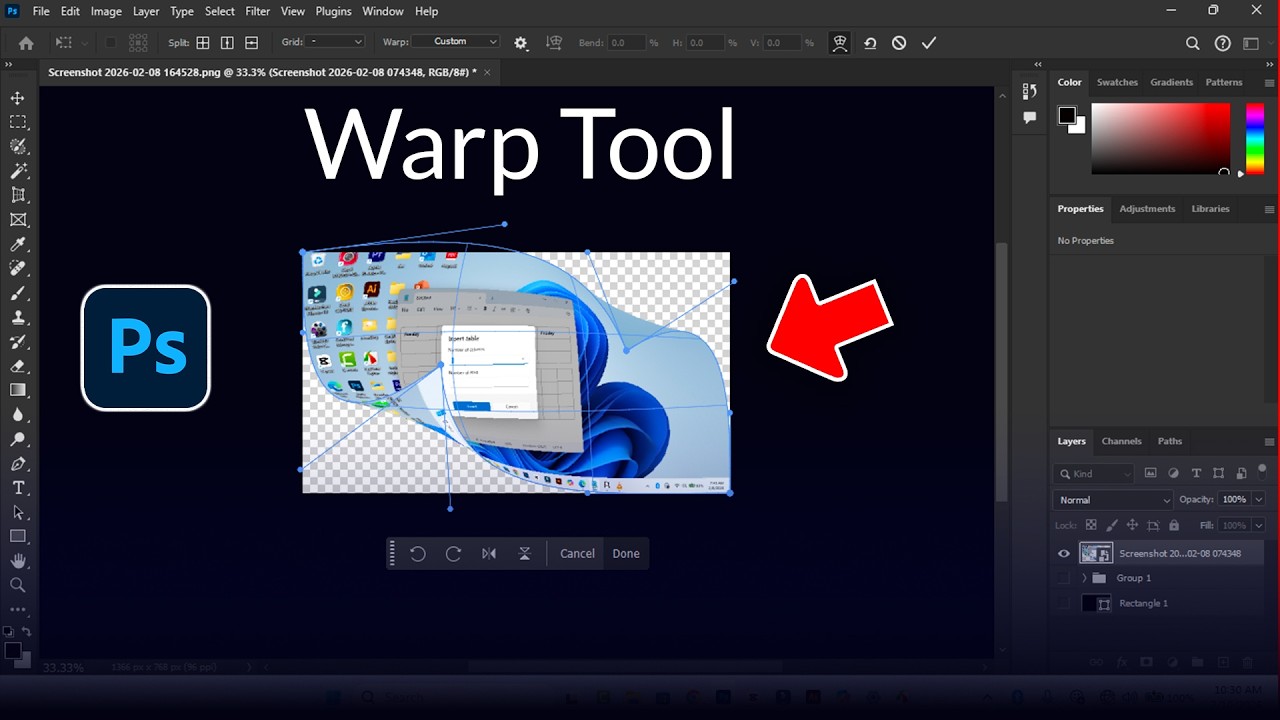Rotate counterclockwise in the floating taskbar

point(418,554)
